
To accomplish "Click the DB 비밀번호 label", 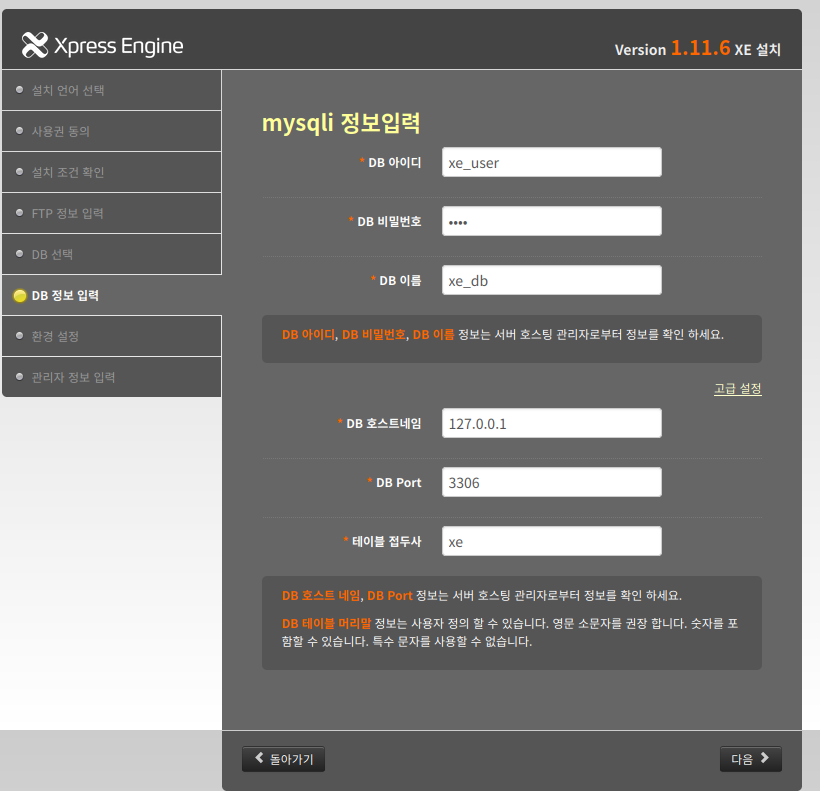I will [389, 222].
